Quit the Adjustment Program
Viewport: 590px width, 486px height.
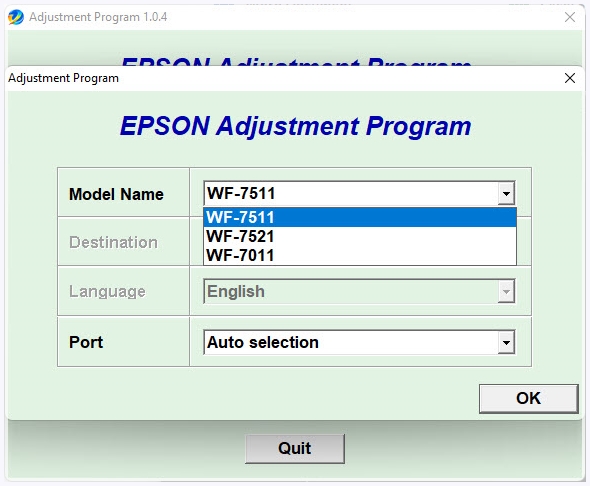[x=295, y=448]
